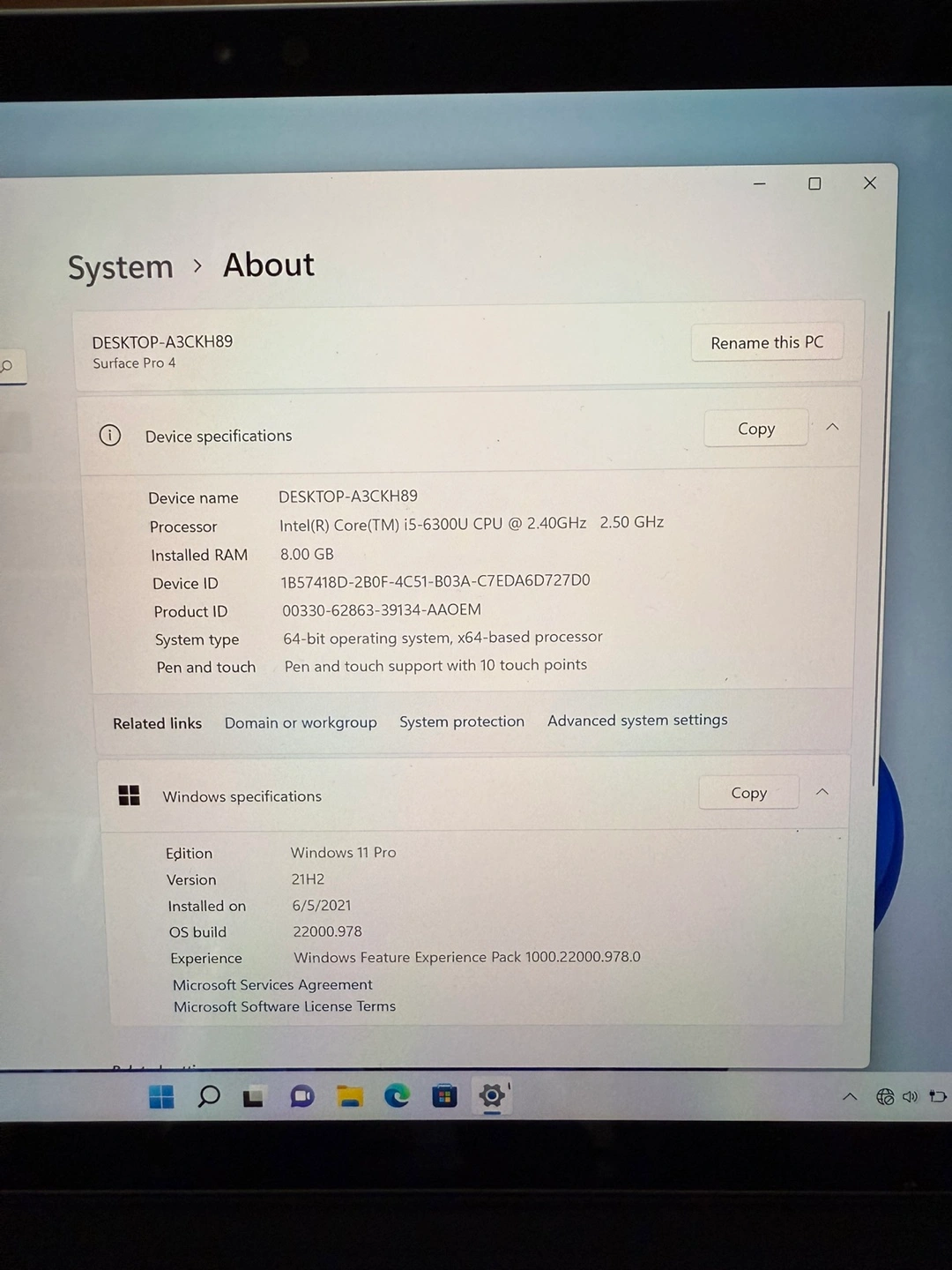
Task: Copy the Windows specifications
Action: [x=749, y=793]
